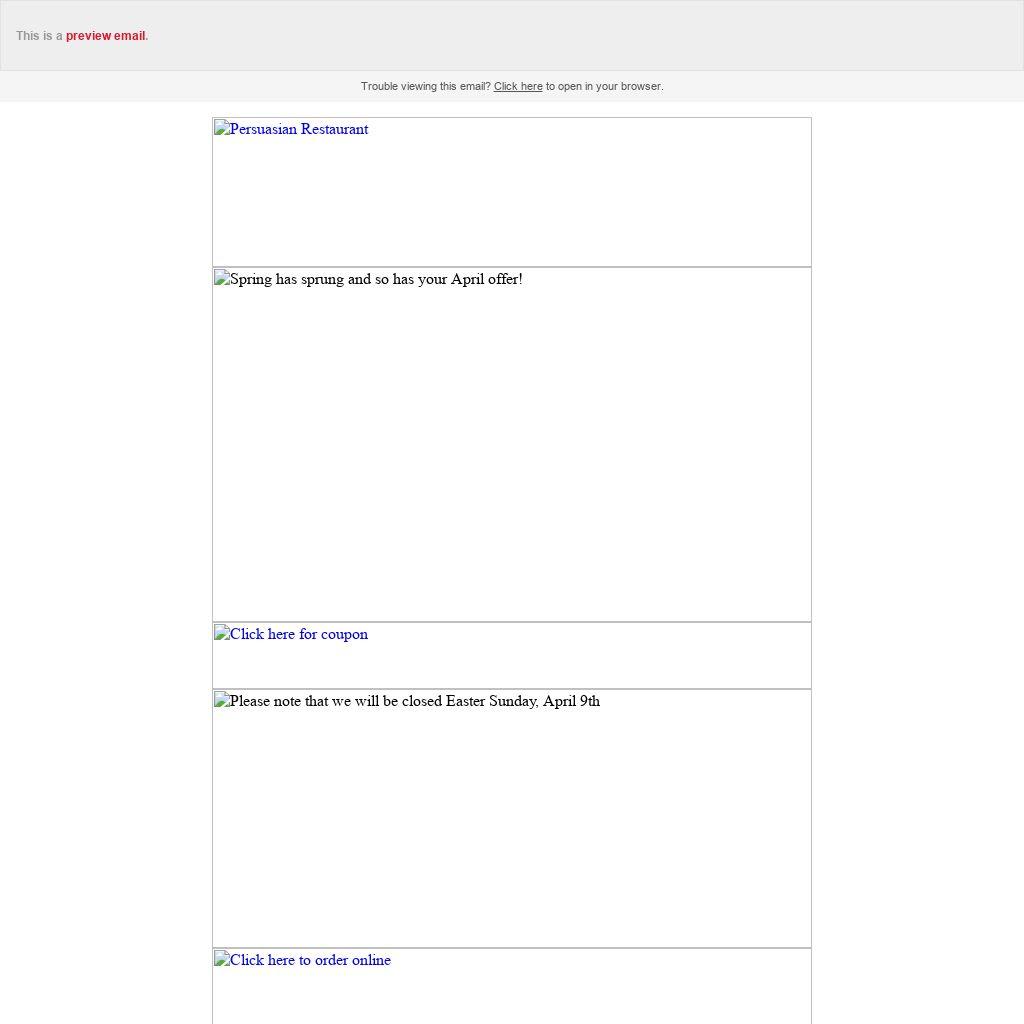Click the broken image icon before Persuasian Restaurant
This screenshot has height=1024, width=1024.
pyautogui.click(x=221, y=129)
